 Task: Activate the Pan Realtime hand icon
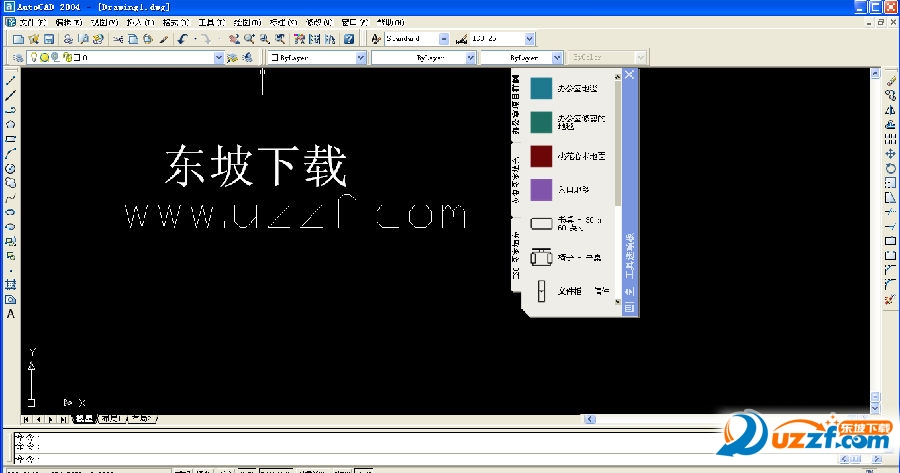234,39
